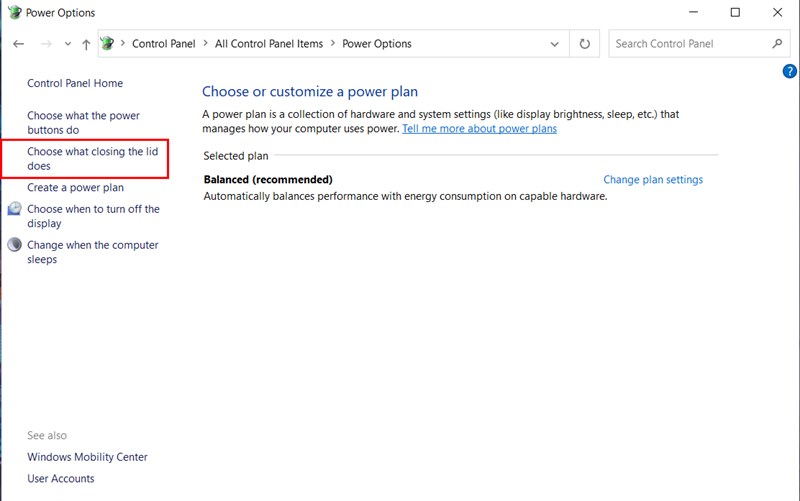This screenshot has height=501, width=800.
Task: Click the Power Options address bar icon
Action: pyautogui.click(x=107, y=43)
